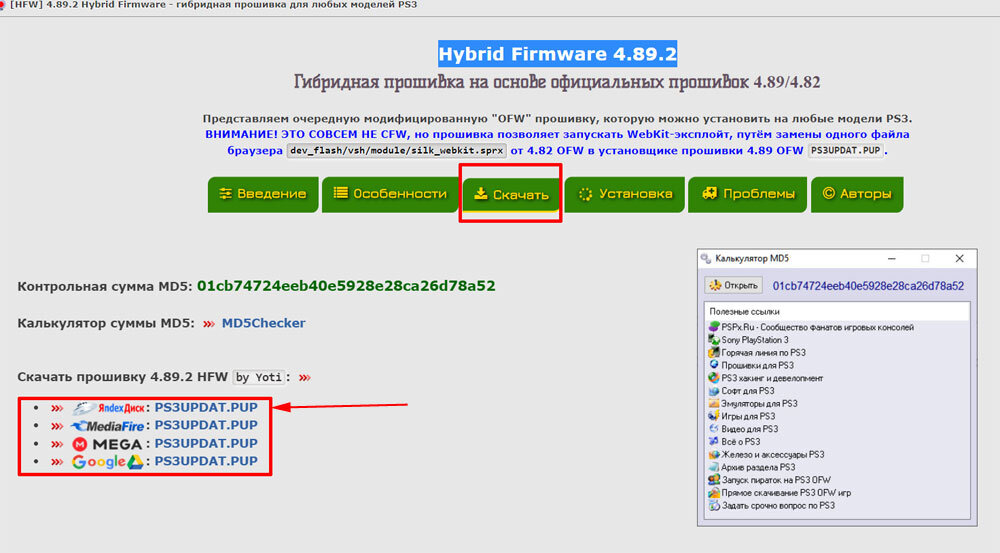Click the Задать срочно вопрос icon
This screenshot has width=1000, height=553.
pos(714,505)
